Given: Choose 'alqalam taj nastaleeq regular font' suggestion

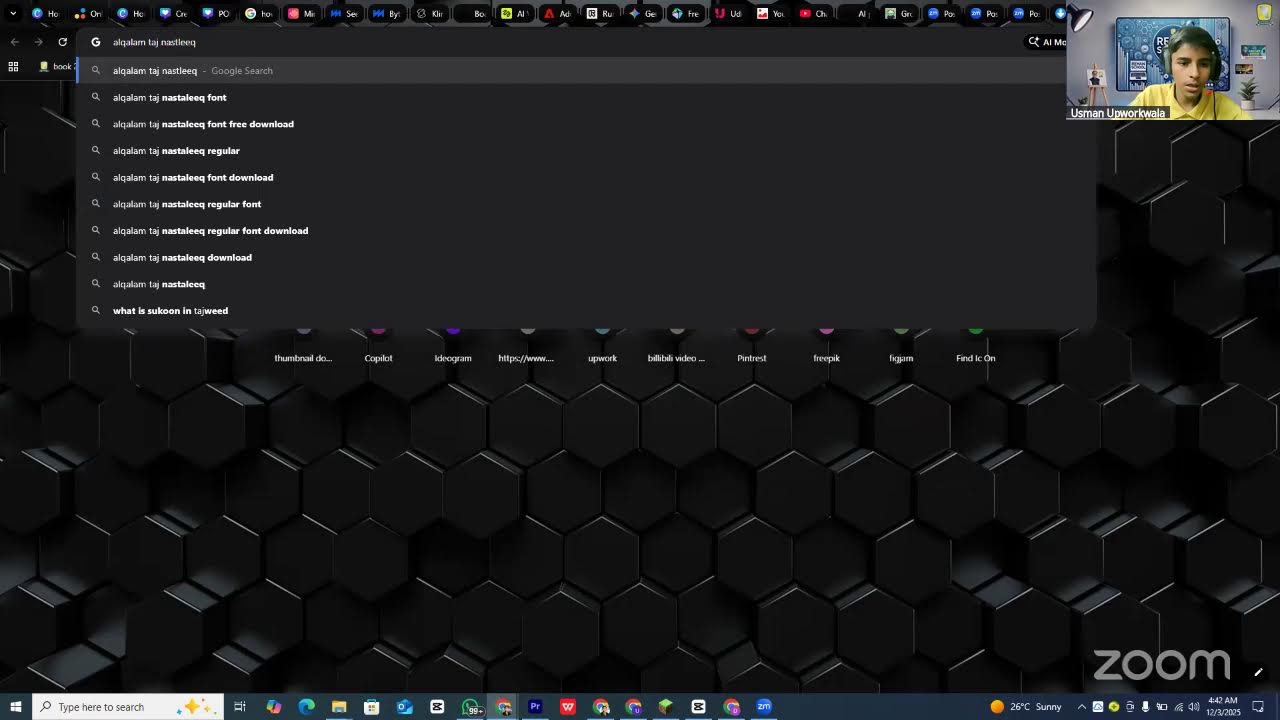Looking at the screenshot, I should point(586,204).
